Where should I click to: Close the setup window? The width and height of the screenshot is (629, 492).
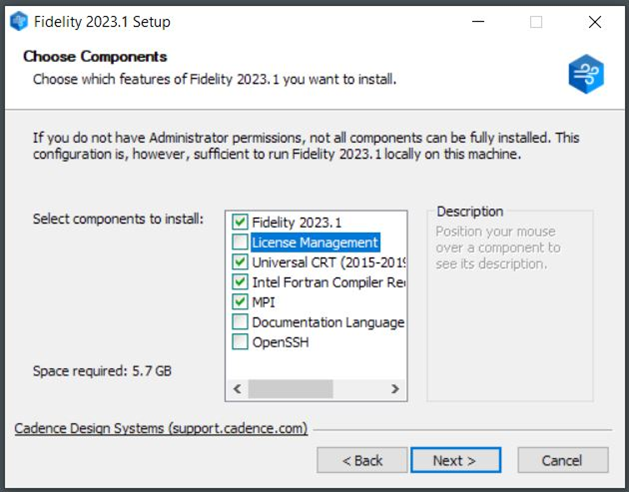[x=595, y=22]
